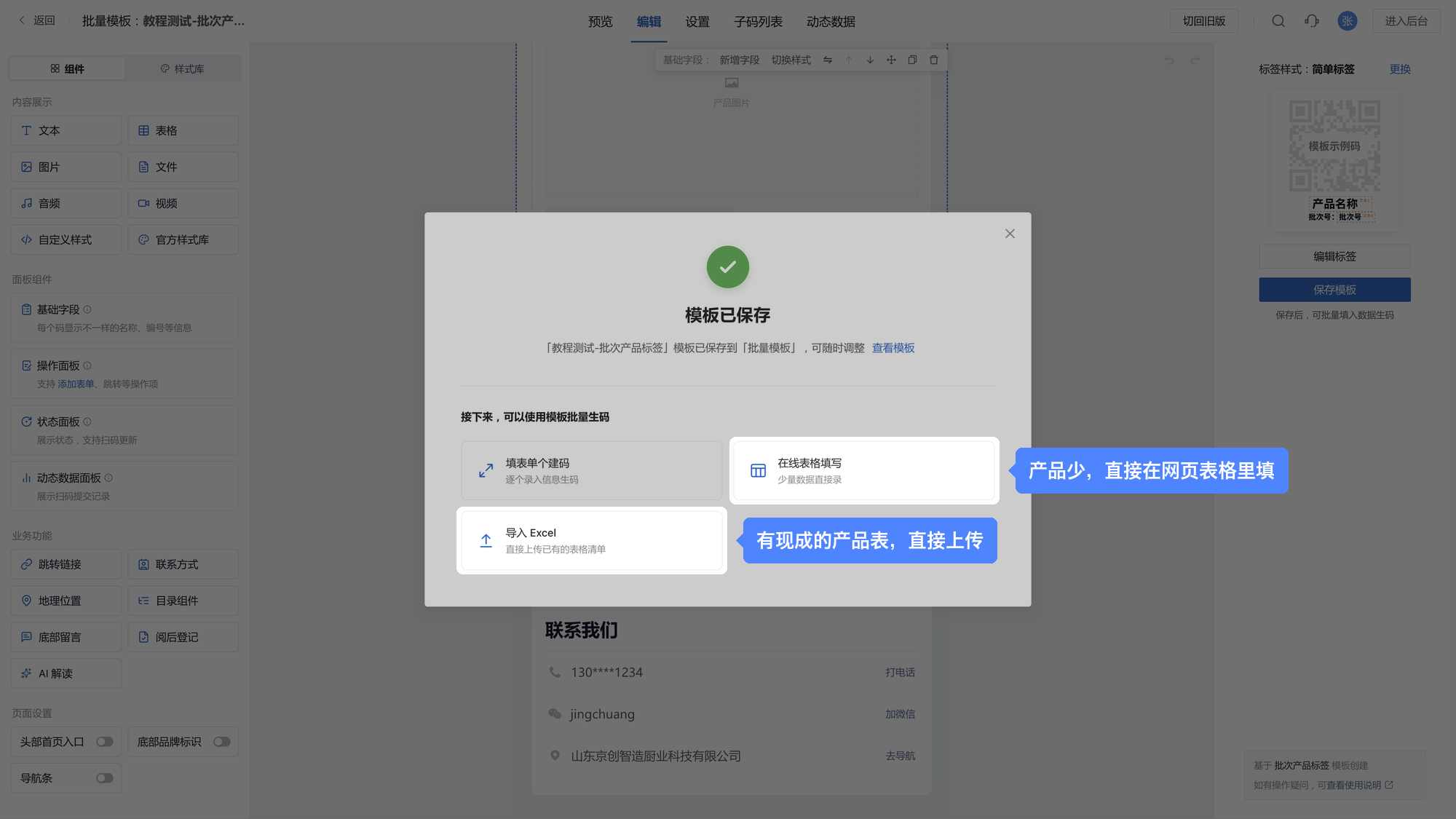Image resolution: width=1456 pixels, height=819 pixels.
Task: Click the delete trash icon in field toolbar
Action: pyautogui.click(x=934, y=60)
